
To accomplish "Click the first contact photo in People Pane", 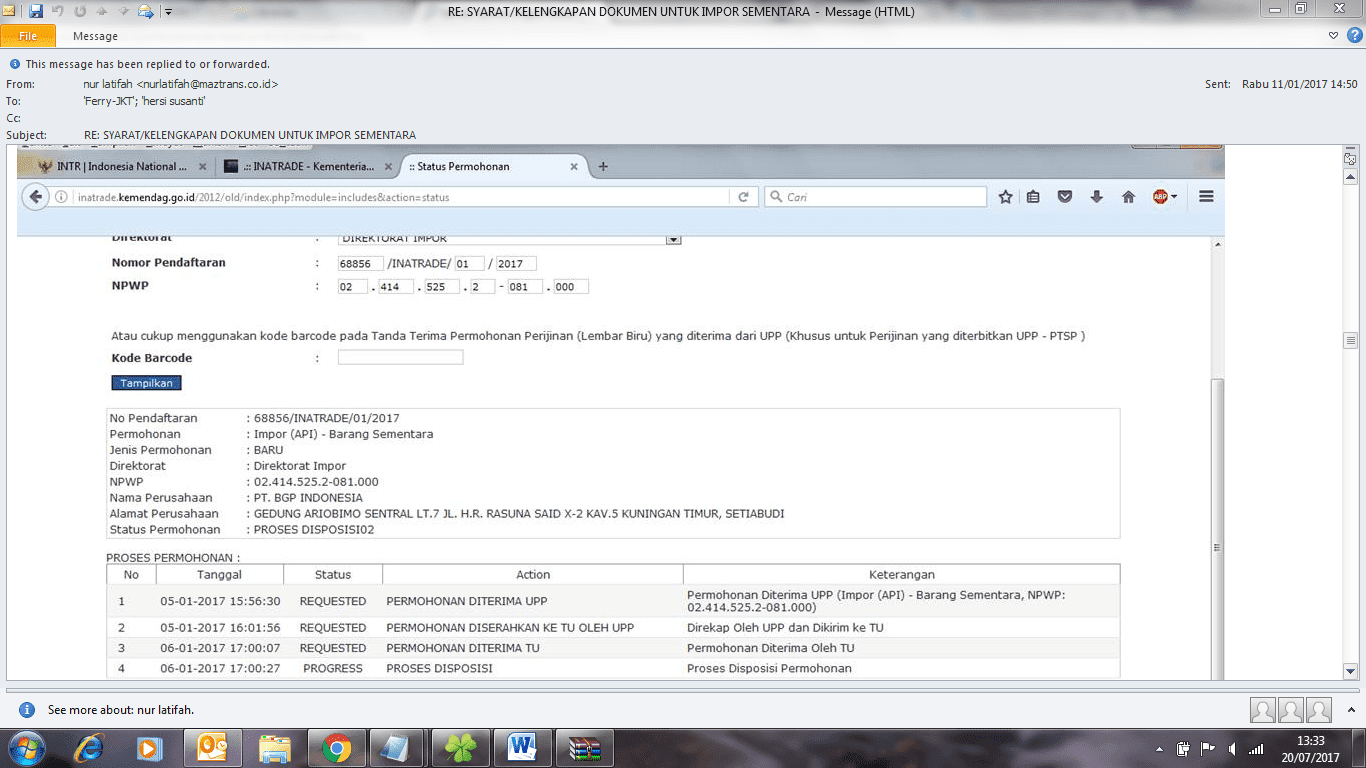I will 1263,710.
